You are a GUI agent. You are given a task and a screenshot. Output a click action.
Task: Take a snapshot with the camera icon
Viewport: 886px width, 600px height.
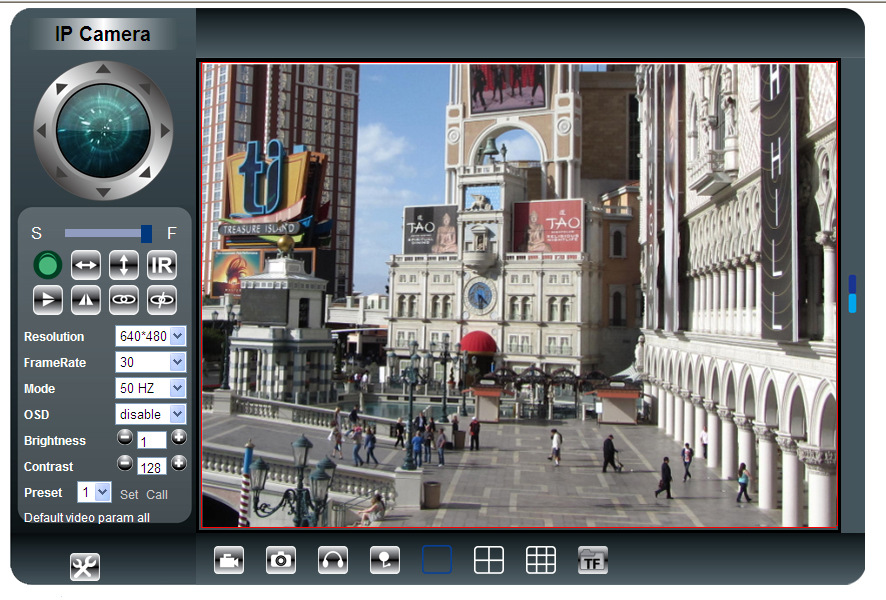pyautogui.click(x=281, y=561)
